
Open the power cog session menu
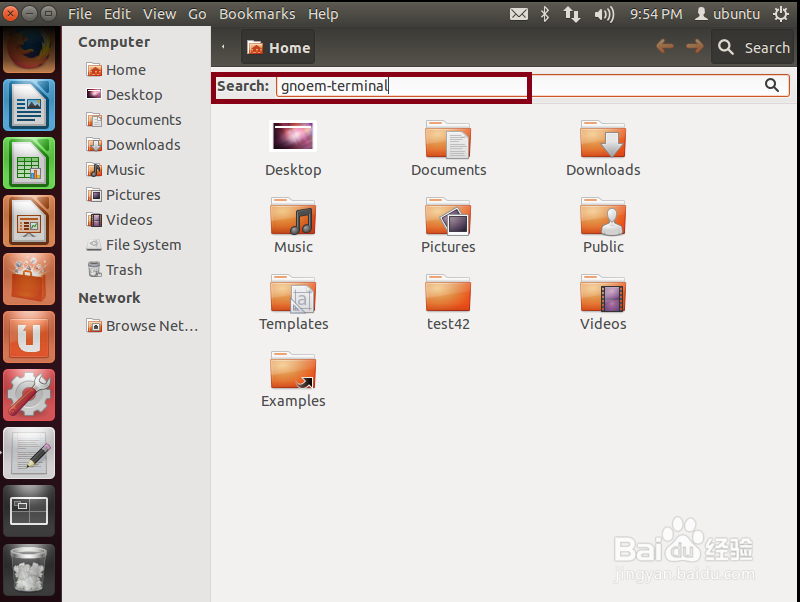pyautogui.click(x=781, y=14)
